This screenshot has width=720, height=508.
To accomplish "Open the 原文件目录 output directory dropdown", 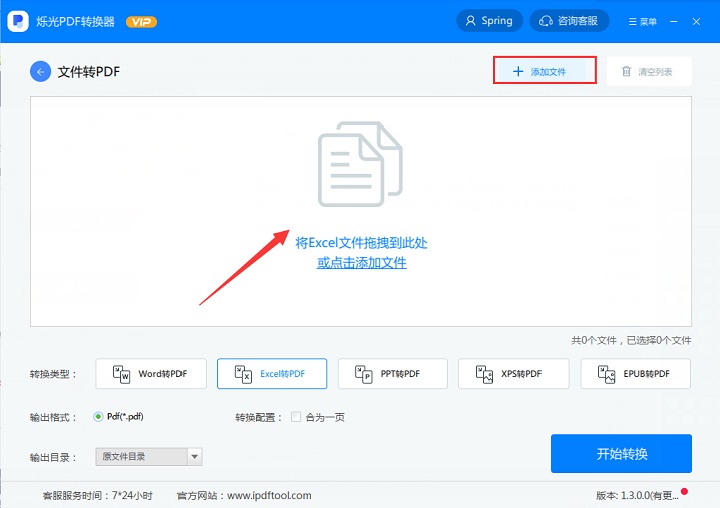I will (149, 457).
